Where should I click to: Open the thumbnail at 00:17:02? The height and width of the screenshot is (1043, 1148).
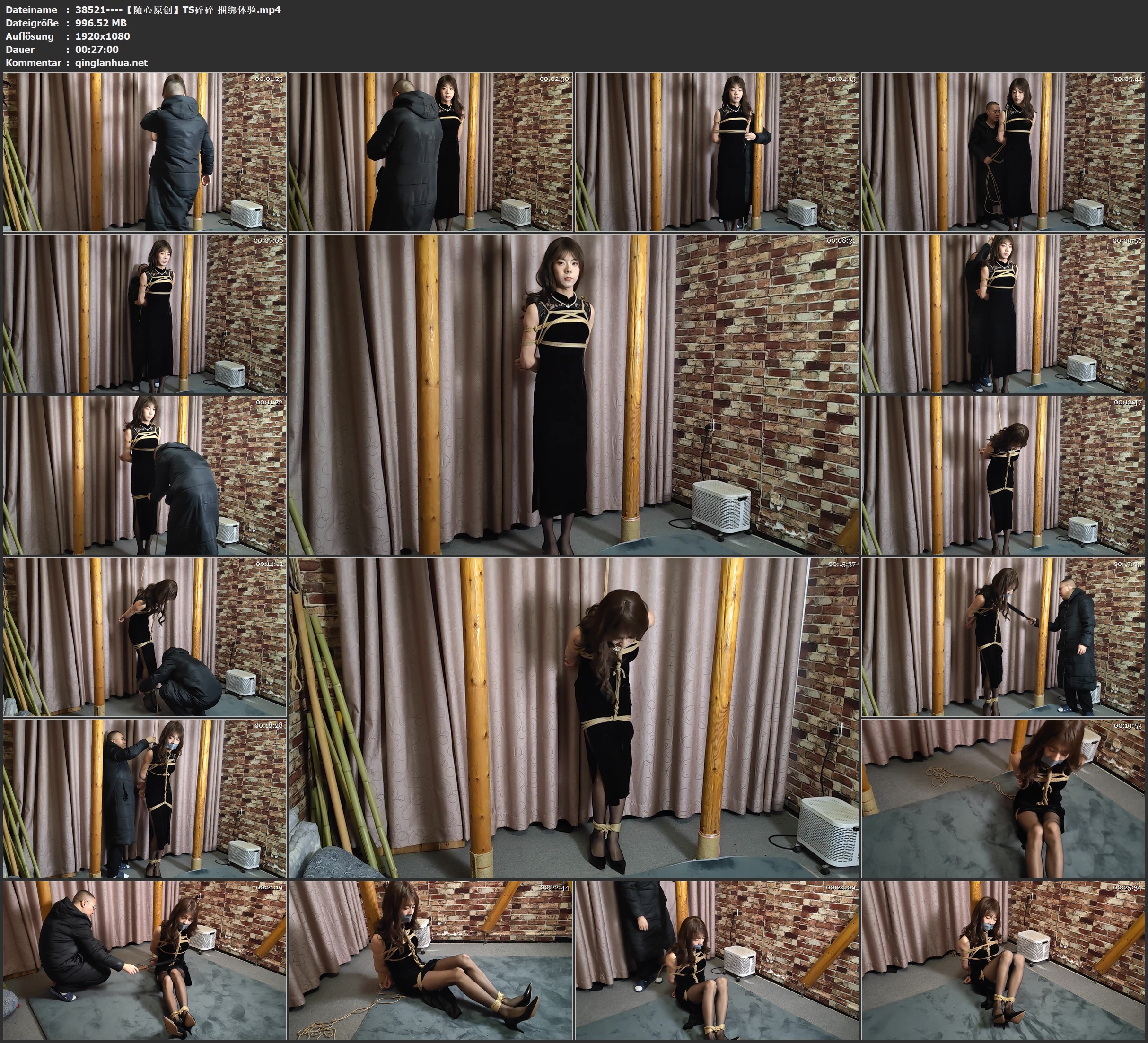pyautogui.click(x=1003, y=636)
